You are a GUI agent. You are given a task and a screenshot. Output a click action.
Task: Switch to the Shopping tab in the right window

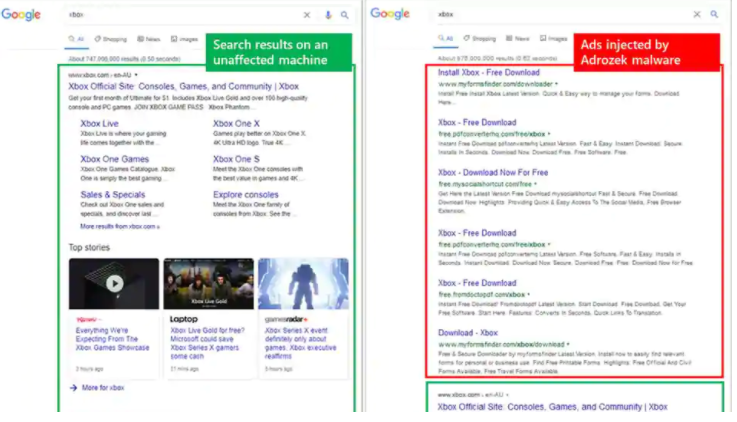click(x=479, y=38)
